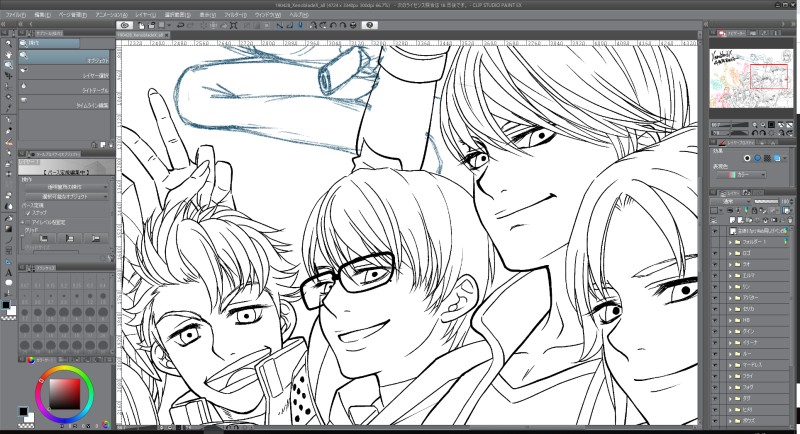Adjust the layer opacity slider

pyautogui.click(x=766, y=201)
